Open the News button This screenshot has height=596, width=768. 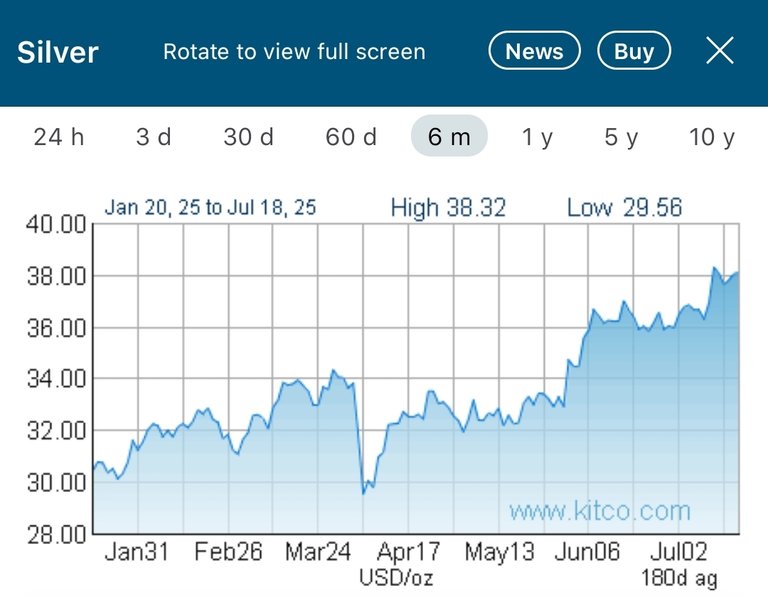tap(534, 50)
